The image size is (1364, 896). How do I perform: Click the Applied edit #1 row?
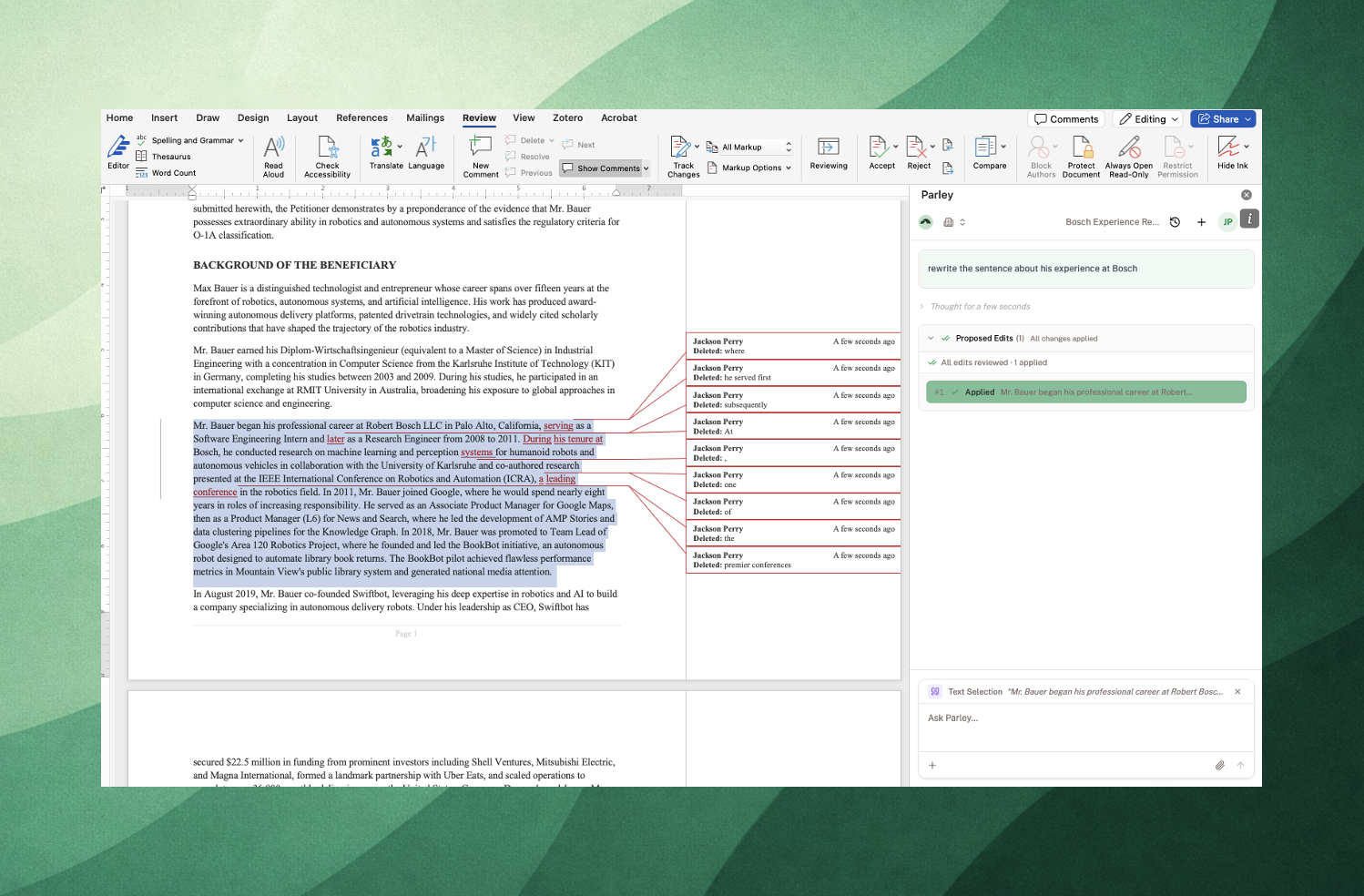pos(1085,392)
